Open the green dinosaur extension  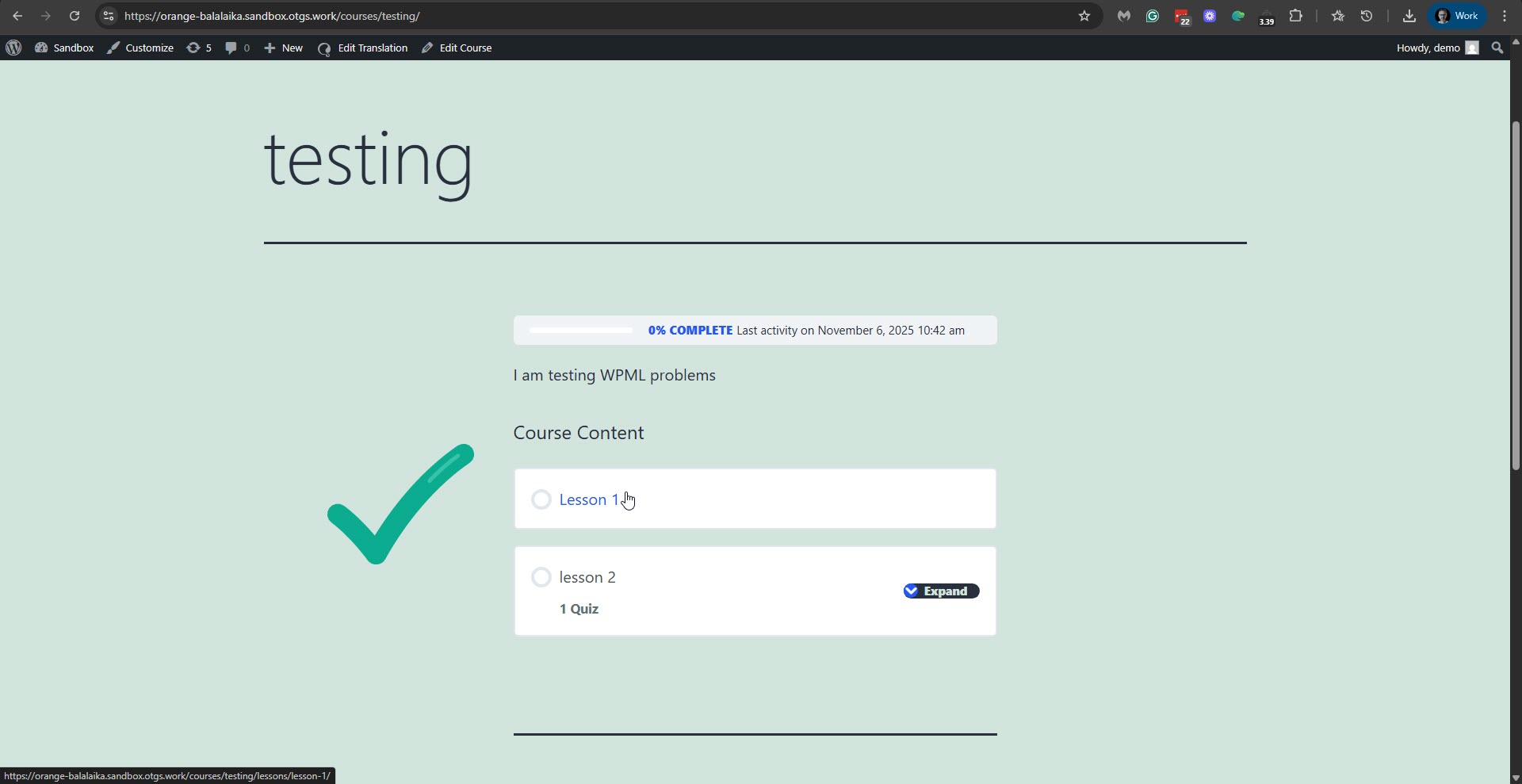point(1238,16)
